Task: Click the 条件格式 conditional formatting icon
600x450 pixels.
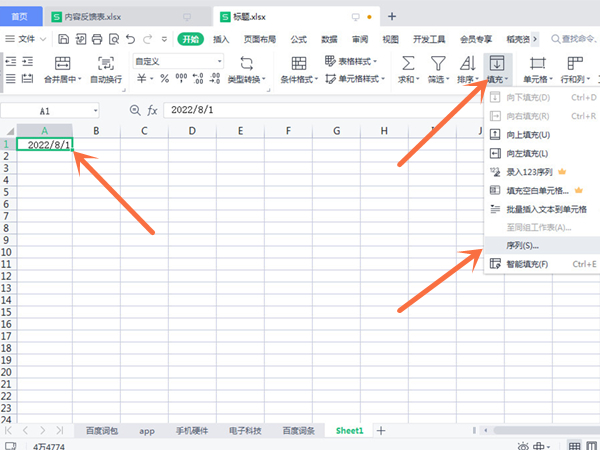Action: tap(298, 62)
